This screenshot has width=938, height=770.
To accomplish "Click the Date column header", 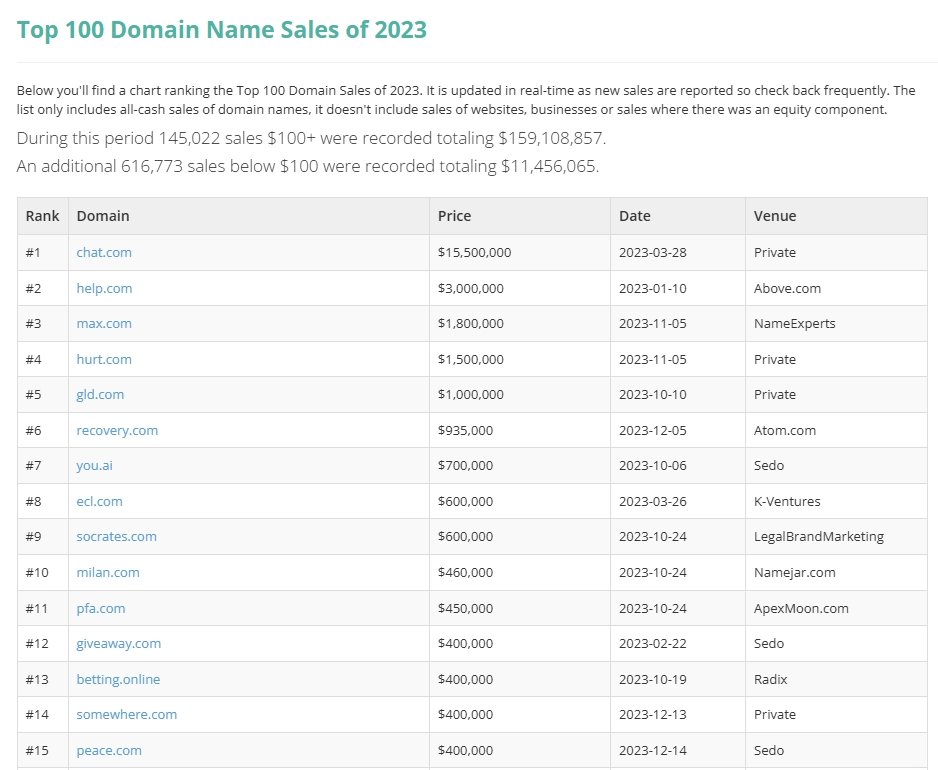I will 634,216.
